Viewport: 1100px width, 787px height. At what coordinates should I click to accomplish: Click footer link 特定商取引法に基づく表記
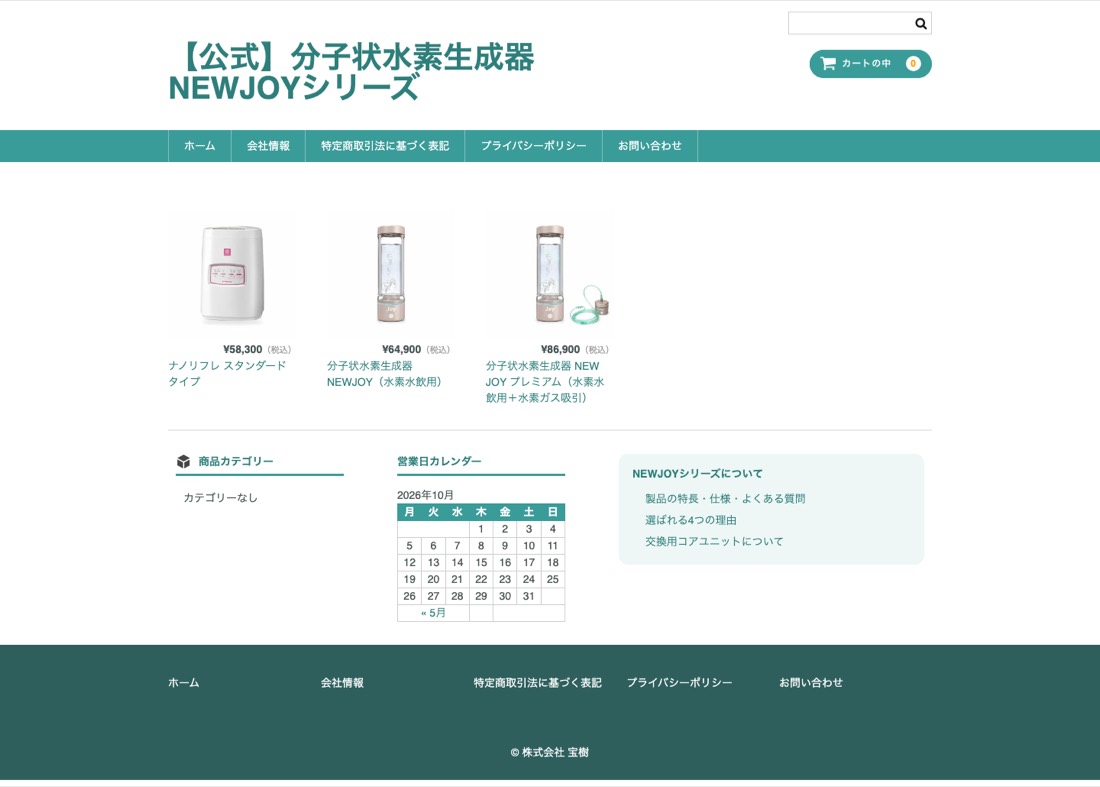pos(537,682)
